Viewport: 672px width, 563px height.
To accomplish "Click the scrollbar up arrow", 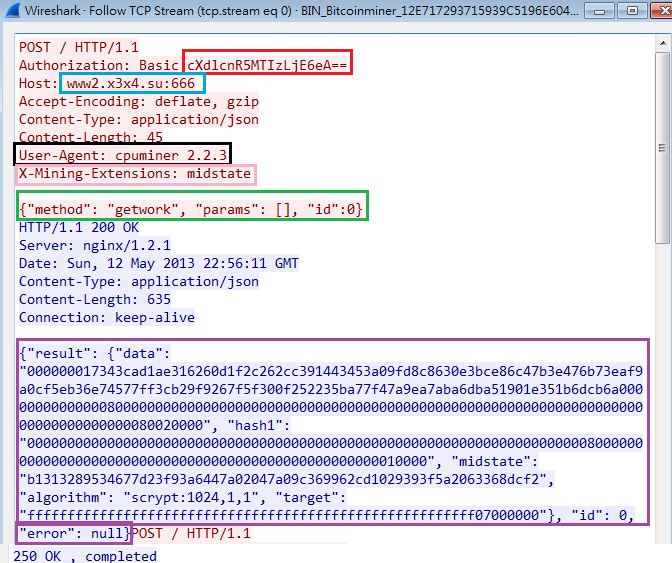I will click(663, 43).
